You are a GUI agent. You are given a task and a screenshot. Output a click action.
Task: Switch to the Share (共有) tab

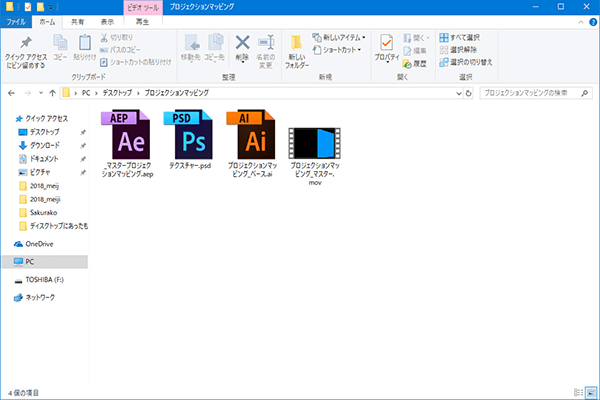pos(77,22)
